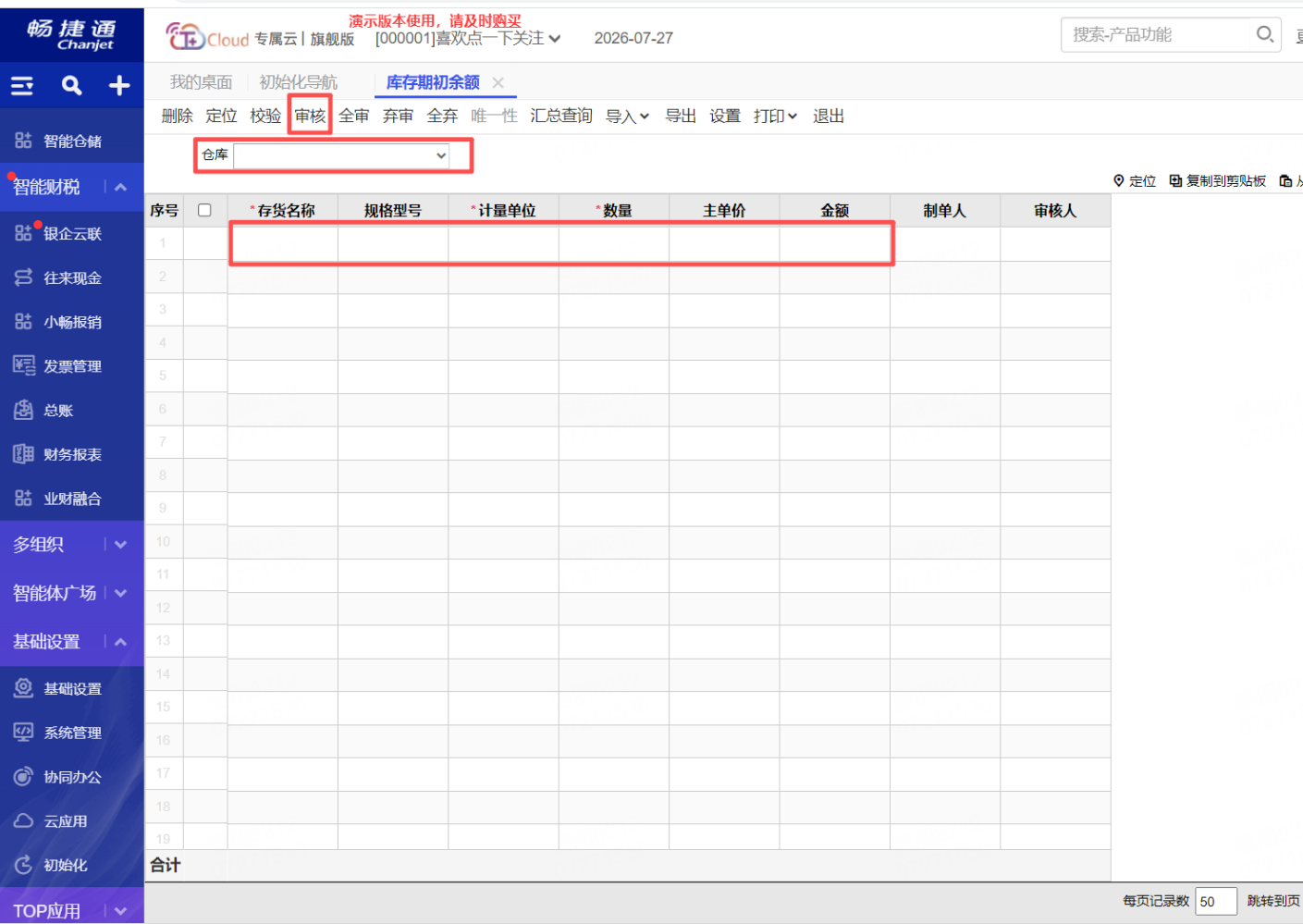Select the 库存期初余额 tab
Screen dimensions: 1303x924
click(x=433, y=82)
